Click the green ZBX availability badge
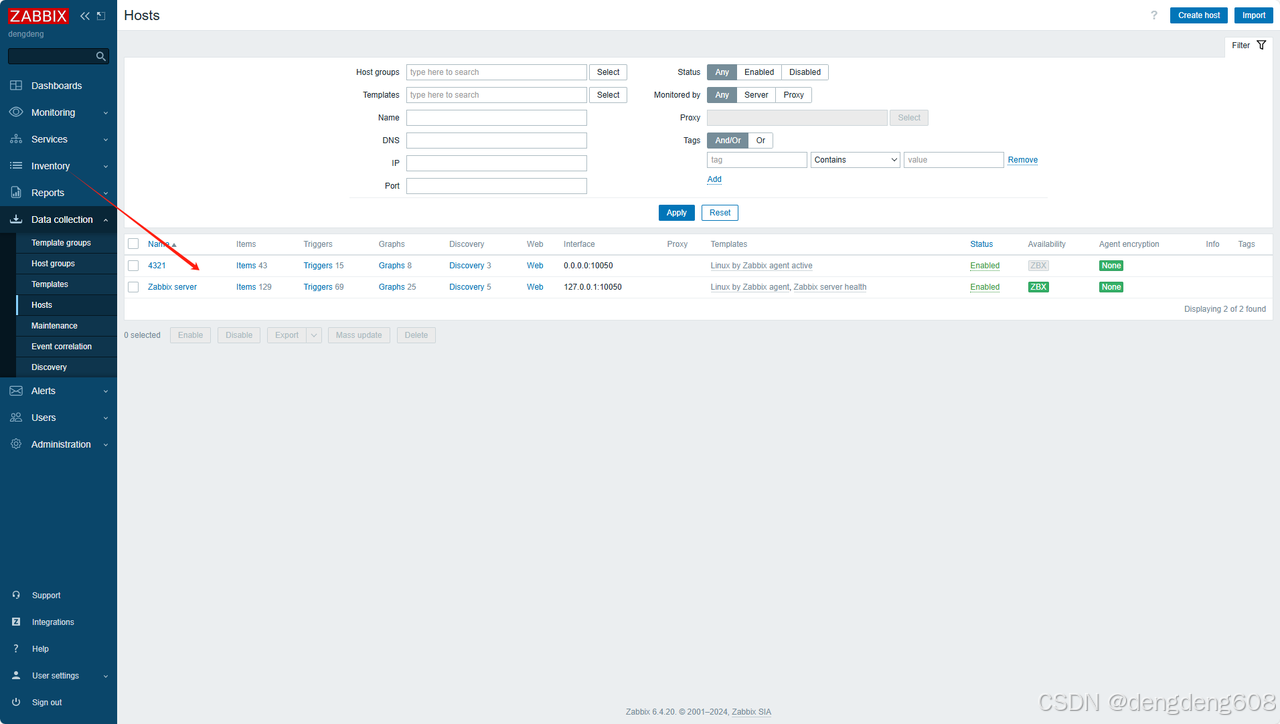 click(1039, 287)
